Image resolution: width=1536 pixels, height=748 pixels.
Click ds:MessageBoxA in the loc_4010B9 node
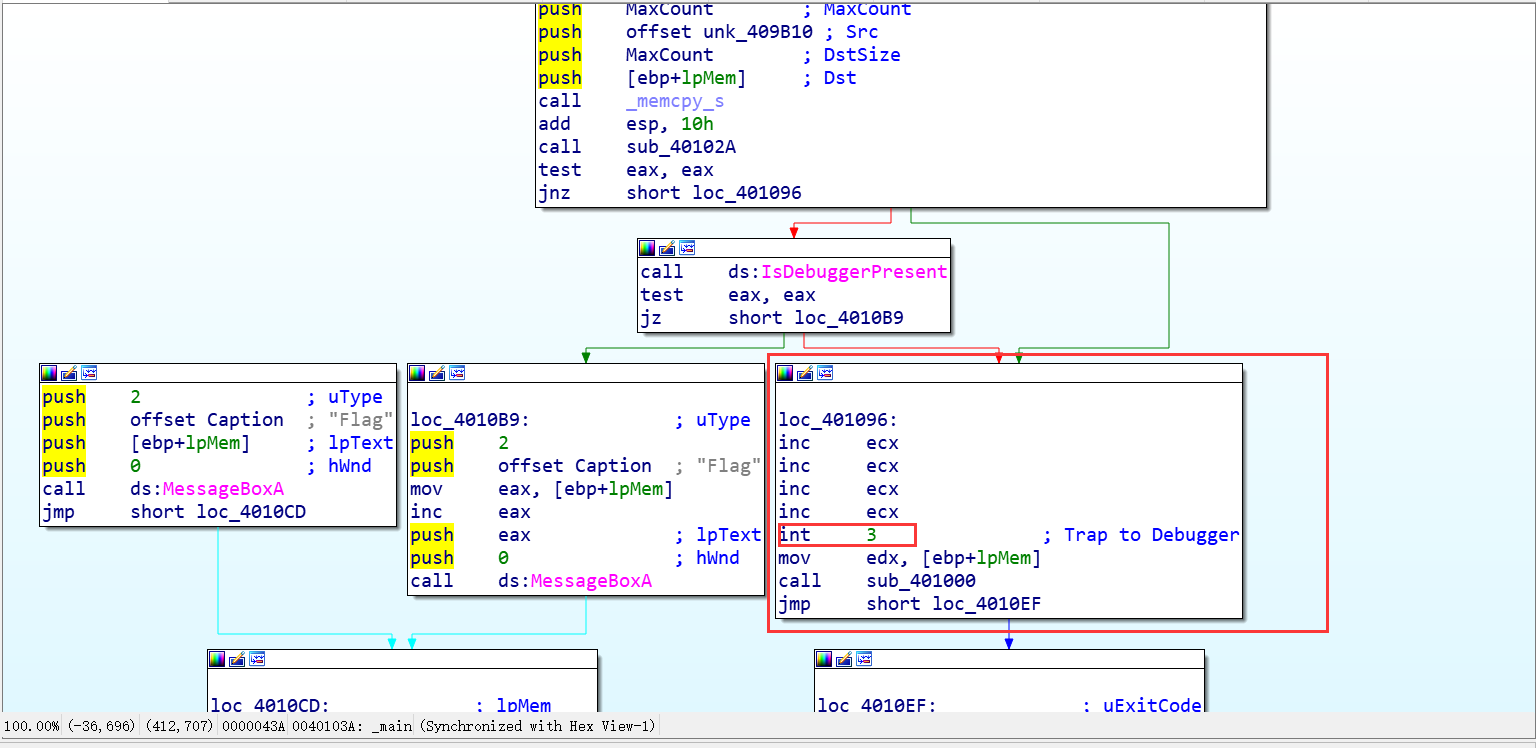[x=575, y=581]
